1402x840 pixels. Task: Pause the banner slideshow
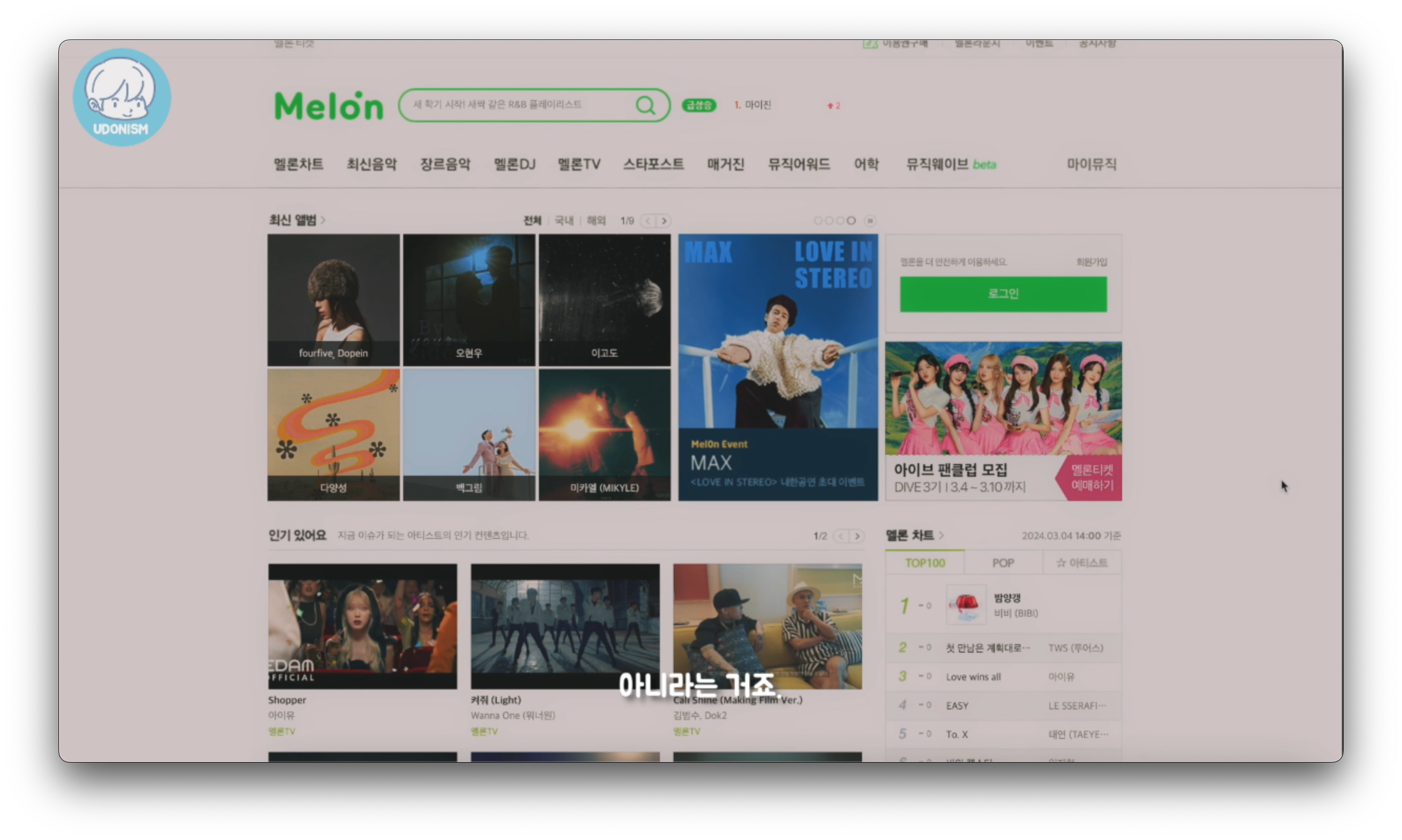point(870,221)
